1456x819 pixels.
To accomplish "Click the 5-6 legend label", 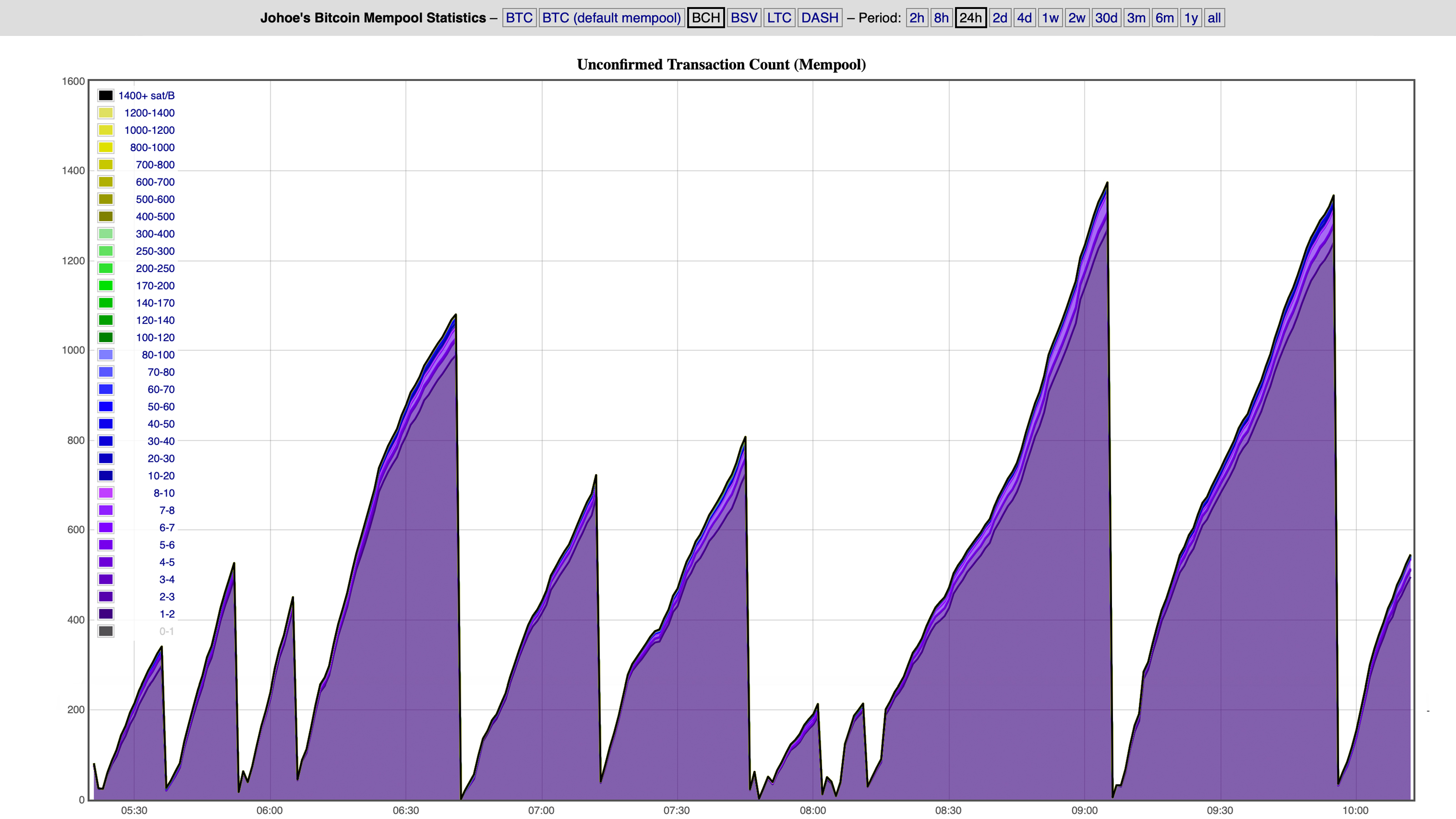I will 167,545.
